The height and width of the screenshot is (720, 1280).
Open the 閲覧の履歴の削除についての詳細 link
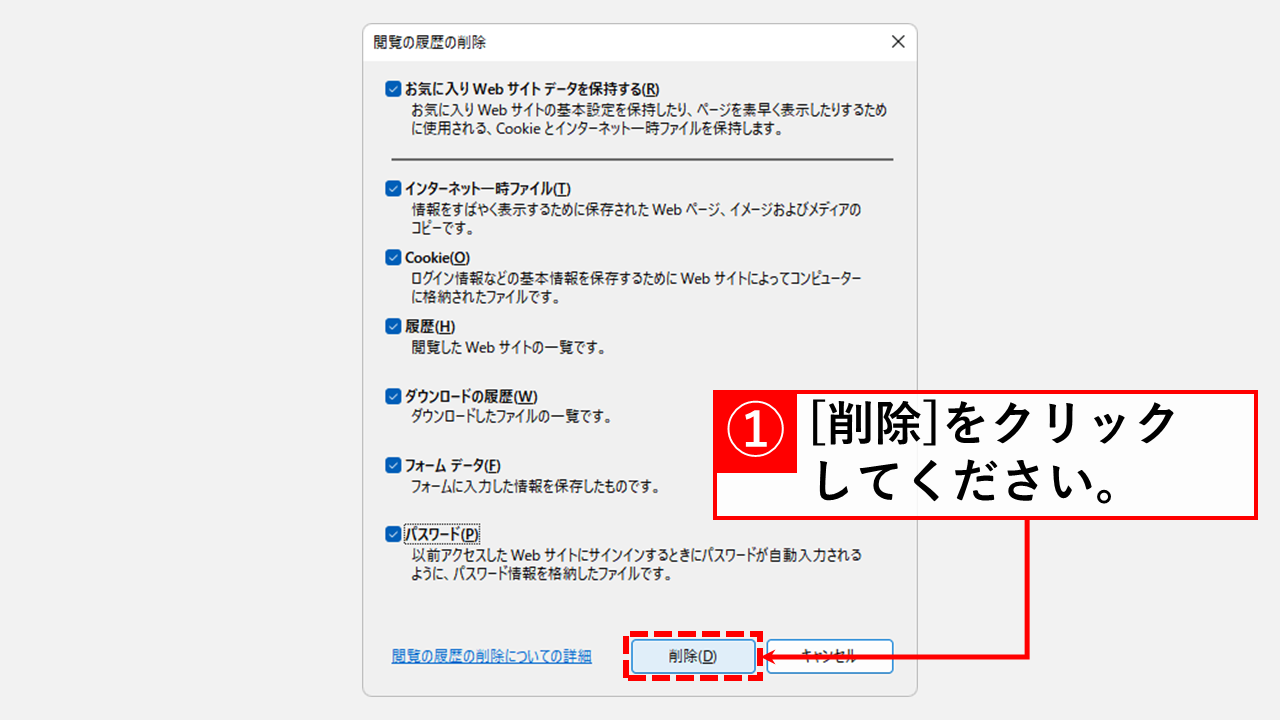tap(490, 656)
